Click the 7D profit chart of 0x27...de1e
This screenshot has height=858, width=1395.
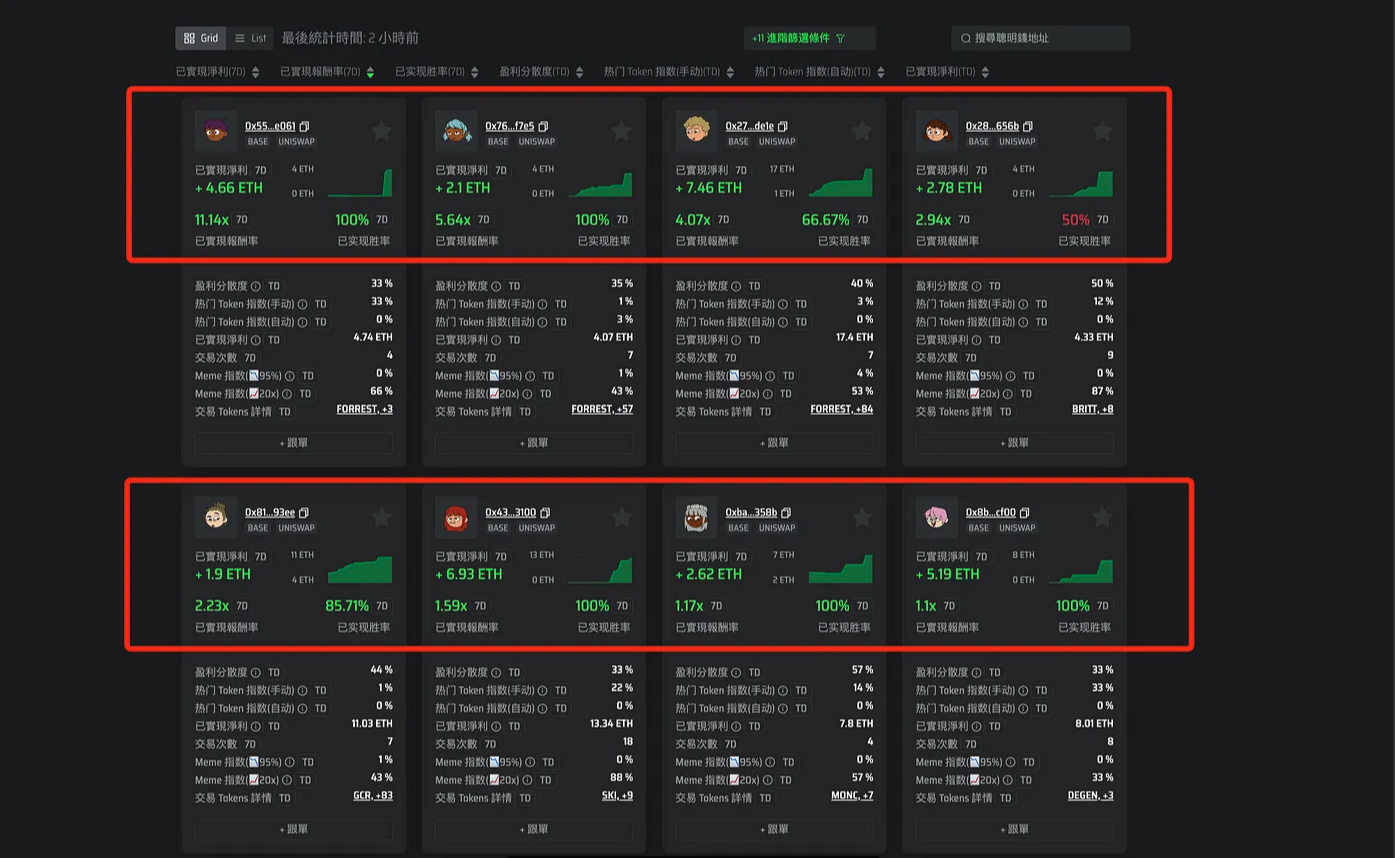point(840,183)
